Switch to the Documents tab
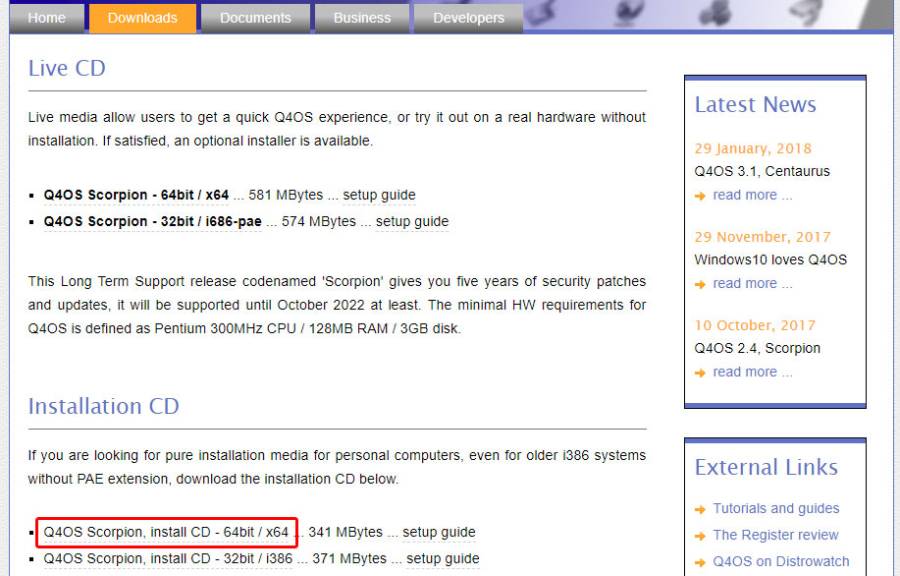 pos(255,18)
